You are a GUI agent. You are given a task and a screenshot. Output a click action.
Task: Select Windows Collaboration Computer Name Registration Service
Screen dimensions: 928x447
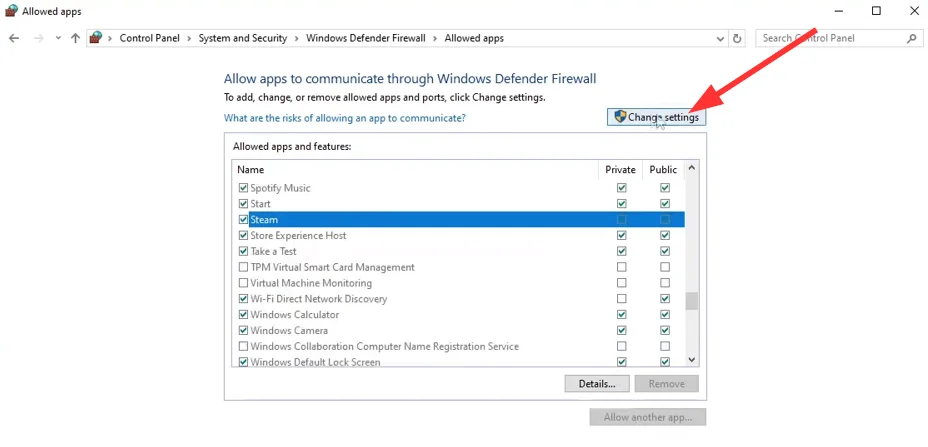click(x=385, y=346)
